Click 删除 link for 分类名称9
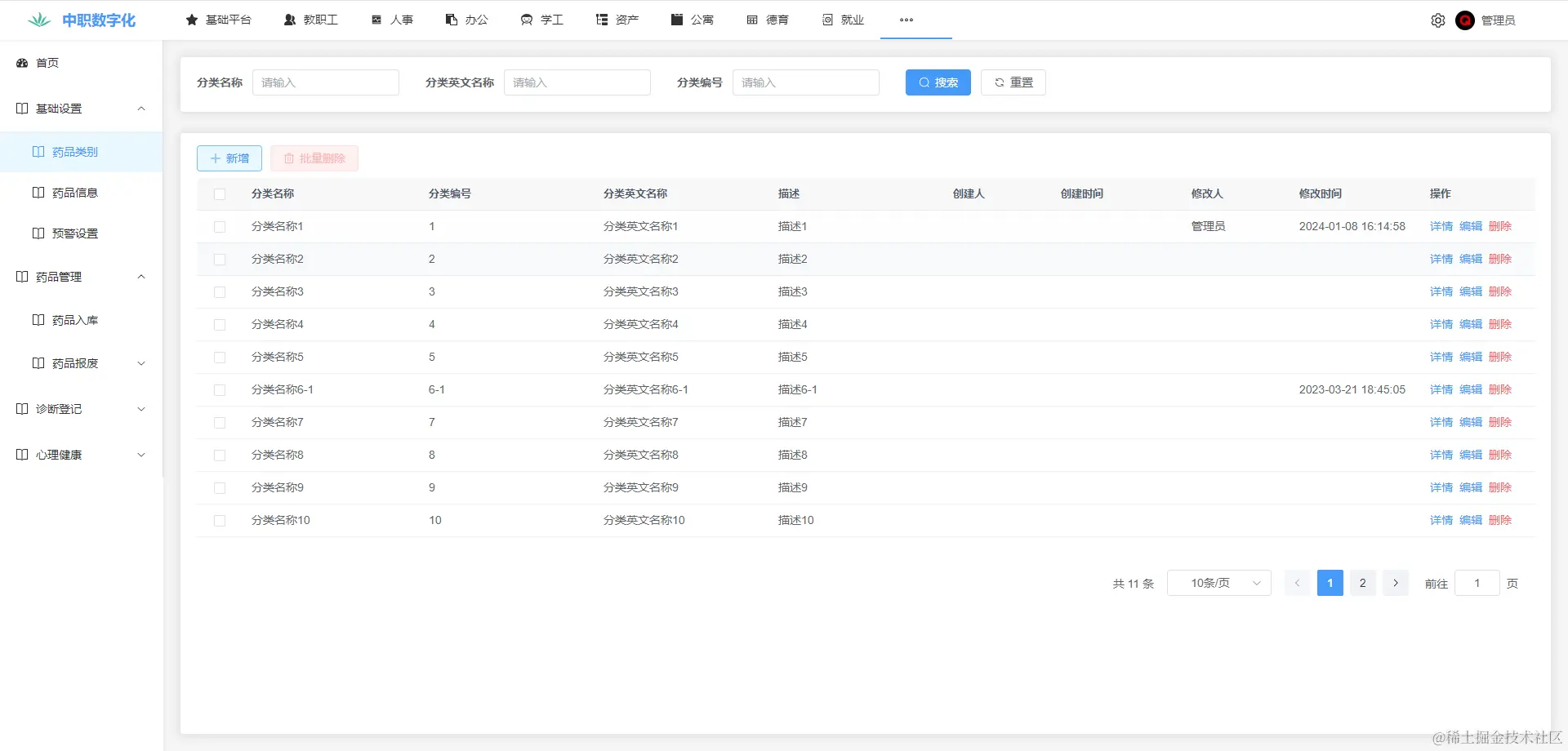Image resolution: width=1568 pixels, height=751 pixels. 1500,487
